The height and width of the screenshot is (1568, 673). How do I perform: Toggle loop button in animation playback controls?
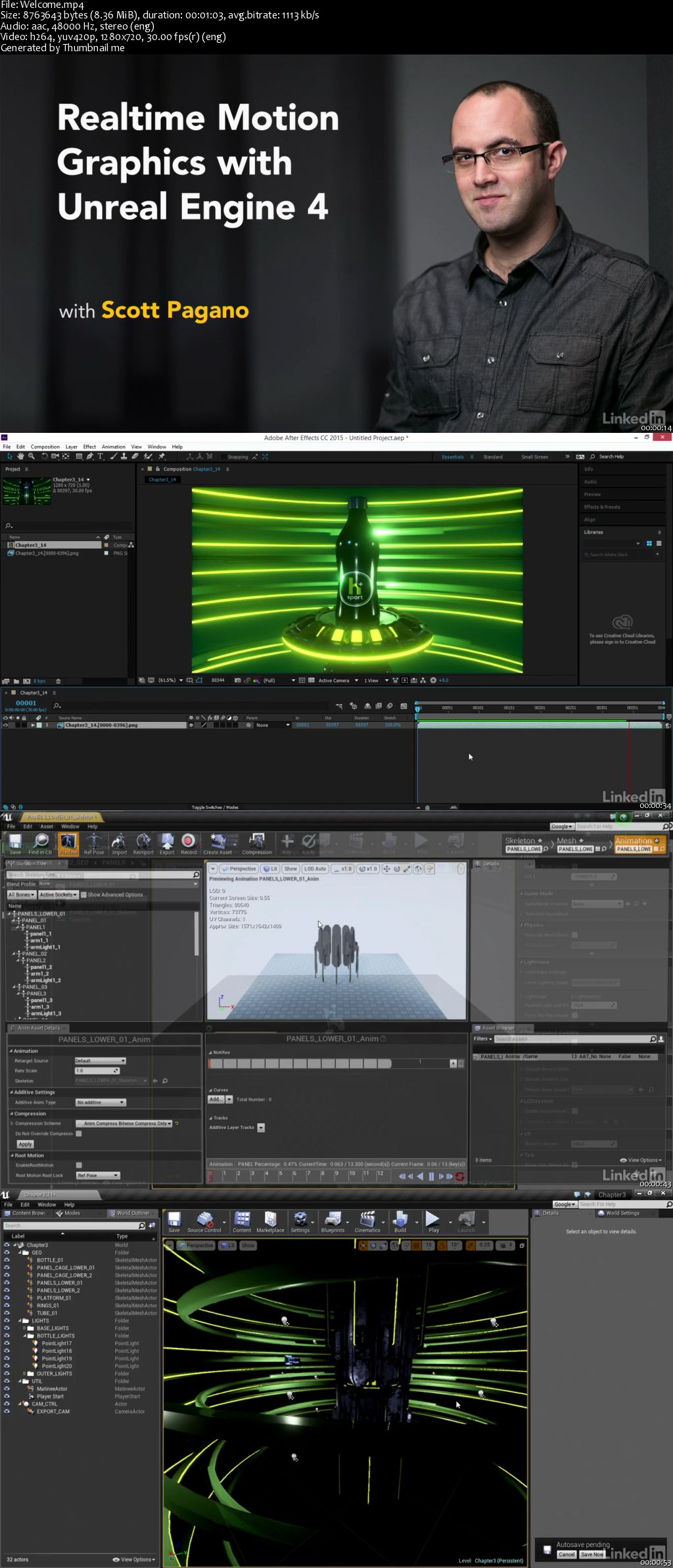[x=460, y=1176]
